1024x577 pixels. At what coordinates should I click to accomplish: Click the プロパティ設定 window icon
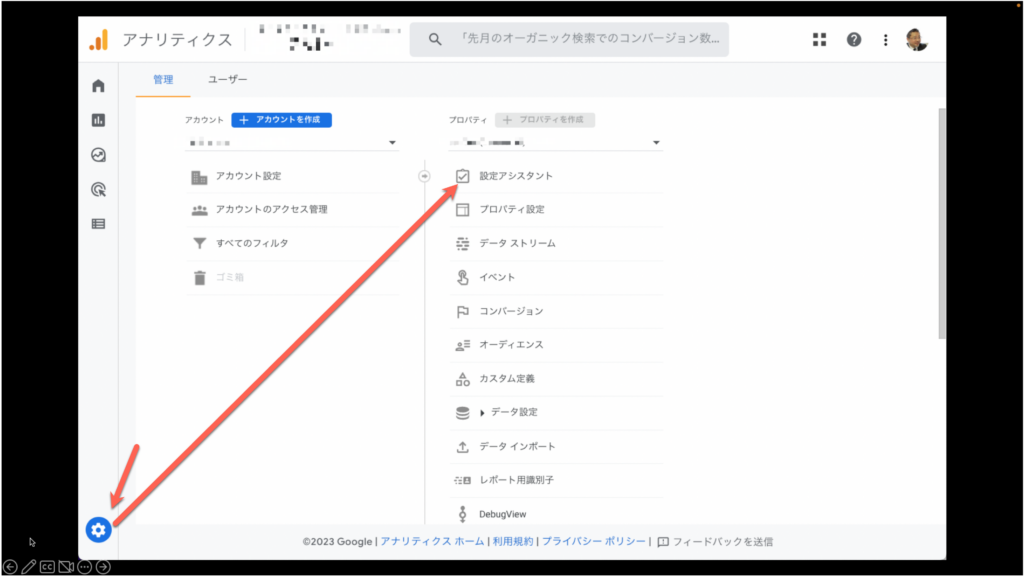pyautogui.click(x=462, y=210)
